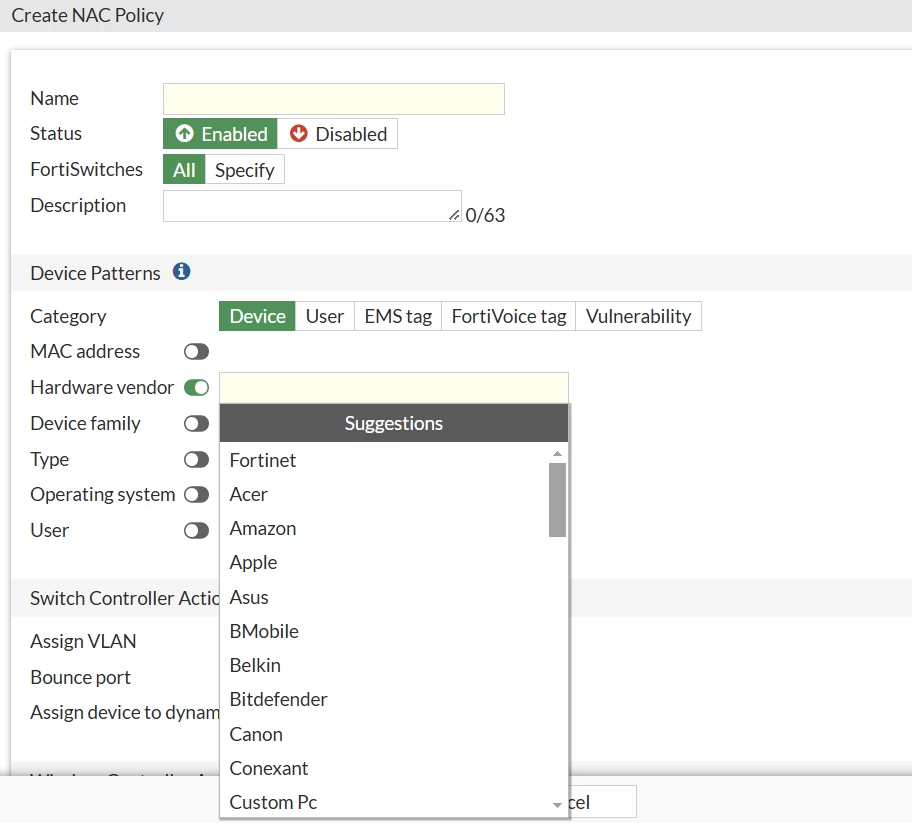Viewport: 912px width, 823px height.
Task: Switch category to EMS tag
Action: point(398,316)
